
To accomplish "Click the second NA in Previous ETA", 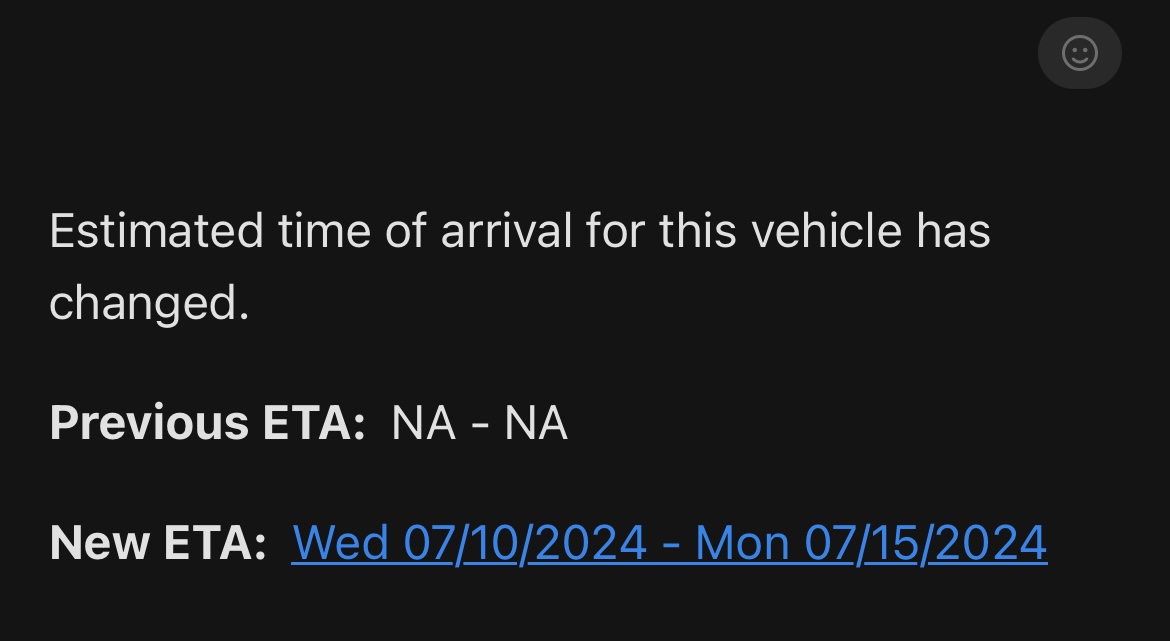I will (536, 423).
